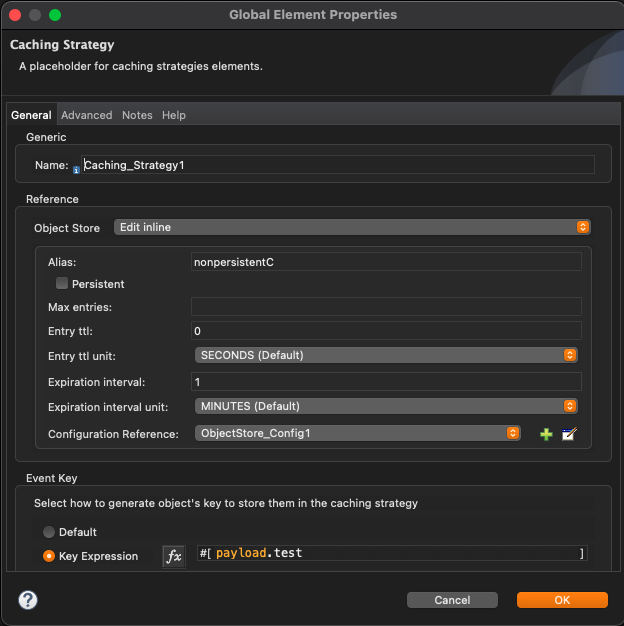Click the green plus add configuration icon
Viewport: 624px width, 626px height.
coord(546,434)
